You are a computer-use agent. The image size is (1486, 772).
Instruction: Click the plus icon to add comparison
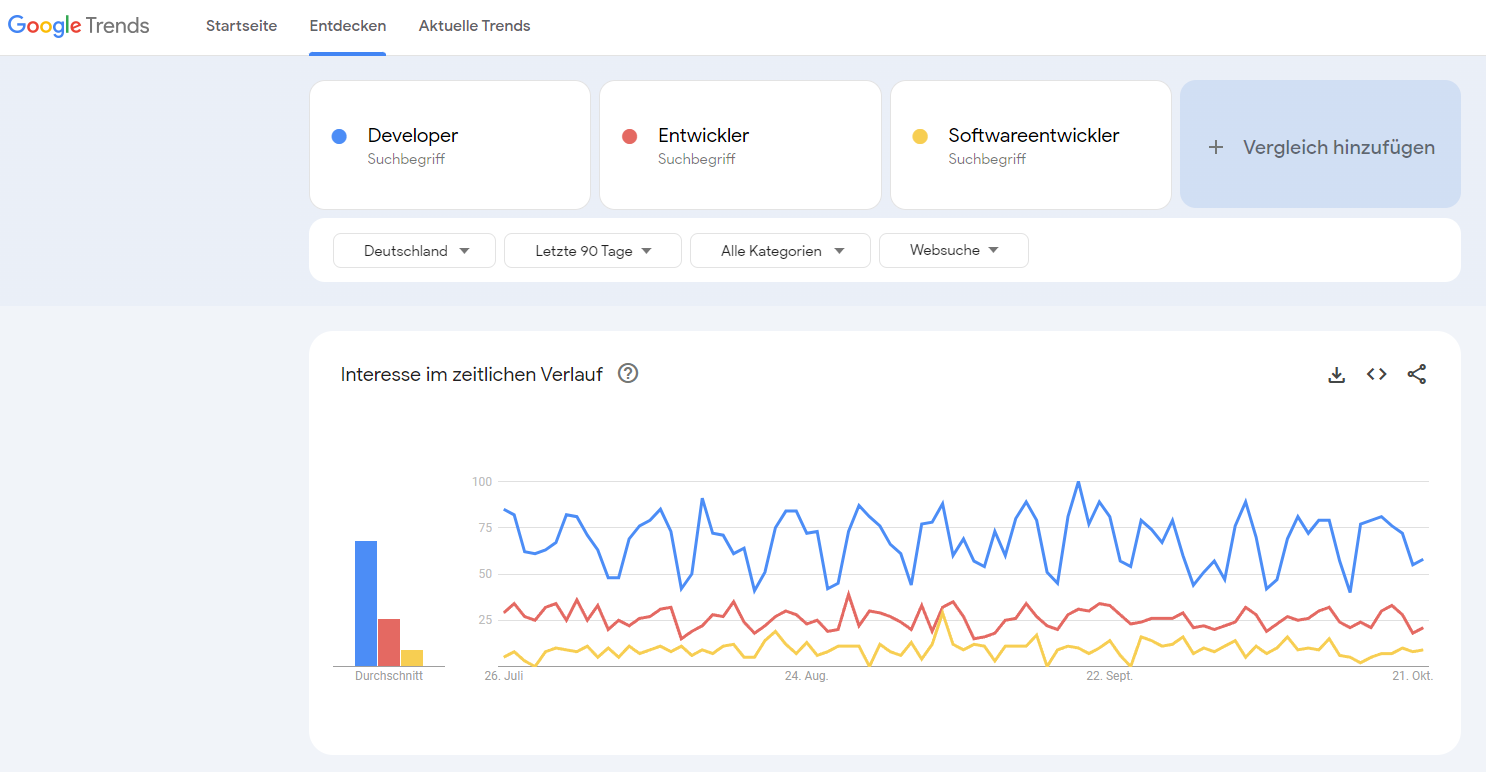tap(1216, 147)
